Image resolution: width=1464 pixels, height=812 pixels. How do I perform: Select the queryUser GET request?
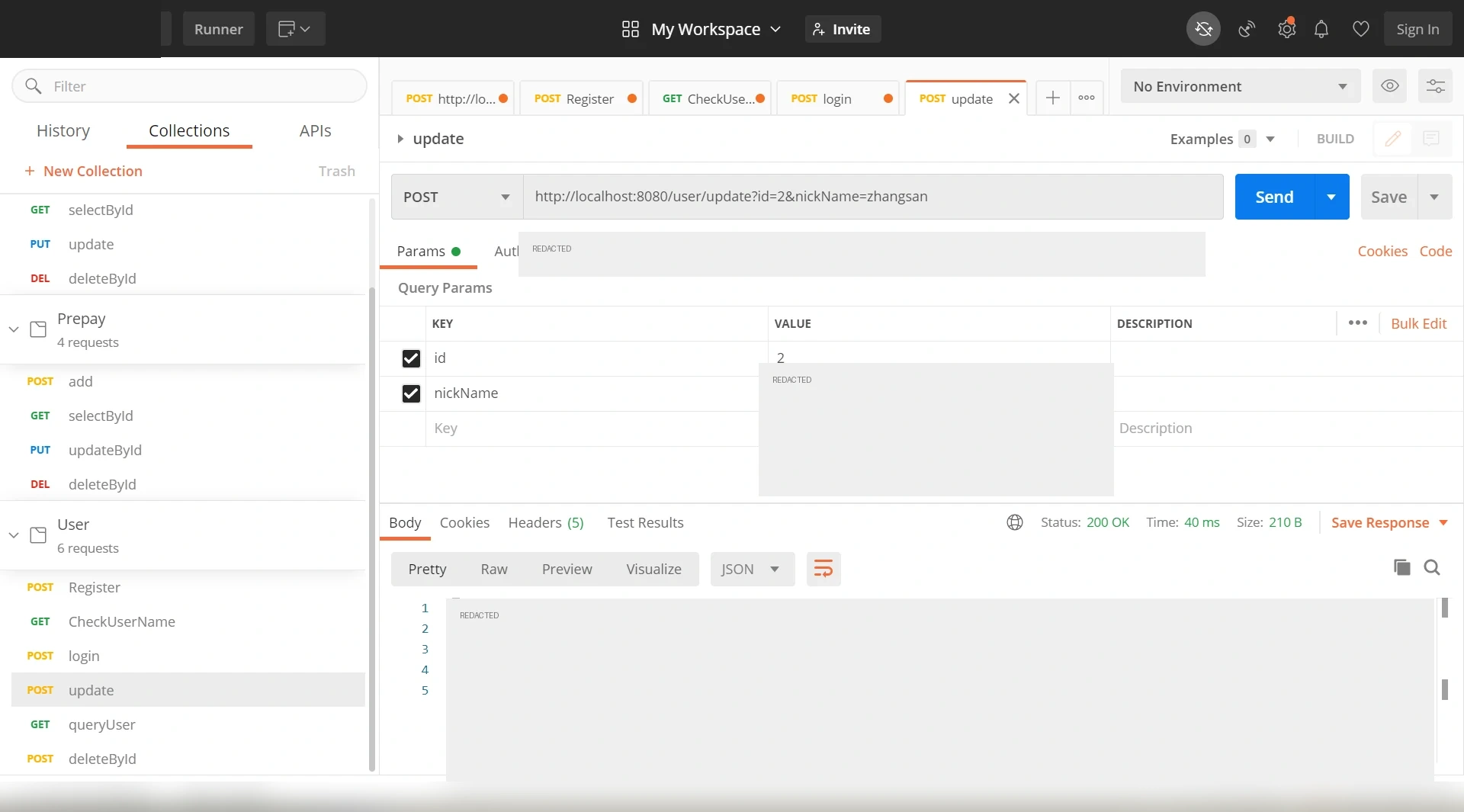click(x=188, y=724)
